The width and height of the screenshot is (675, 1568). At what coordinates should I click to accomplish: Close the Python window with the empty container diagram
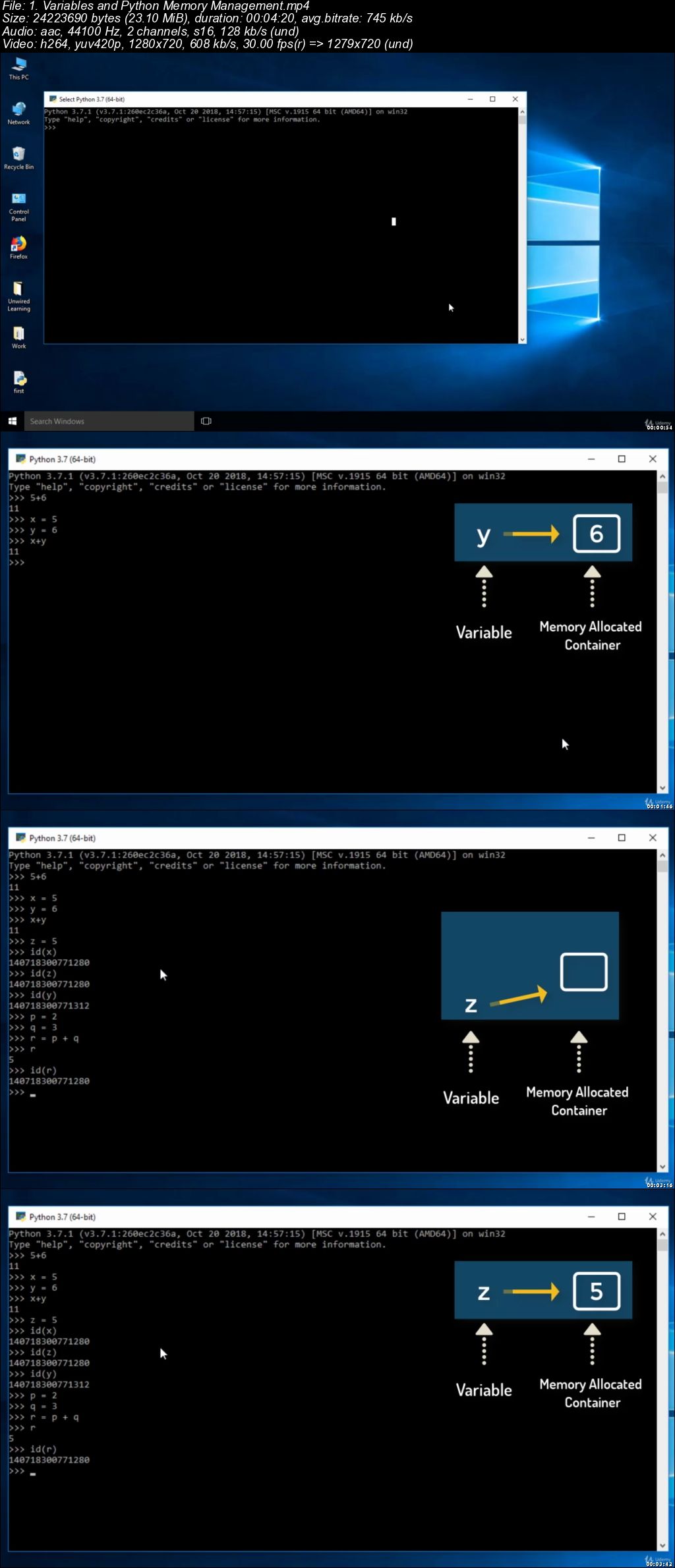[653, 837]
